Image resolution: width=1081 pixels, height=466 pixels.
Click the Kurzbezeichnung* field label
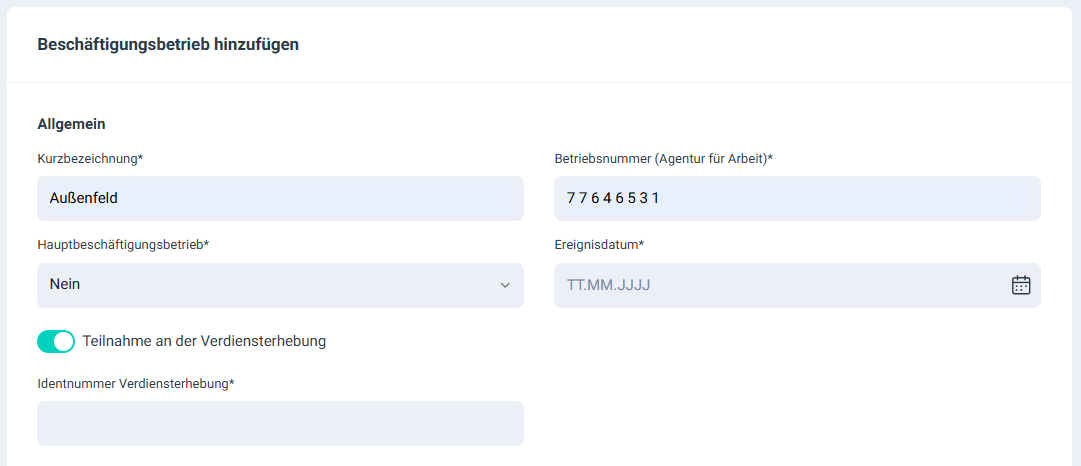tap(91, 158)
